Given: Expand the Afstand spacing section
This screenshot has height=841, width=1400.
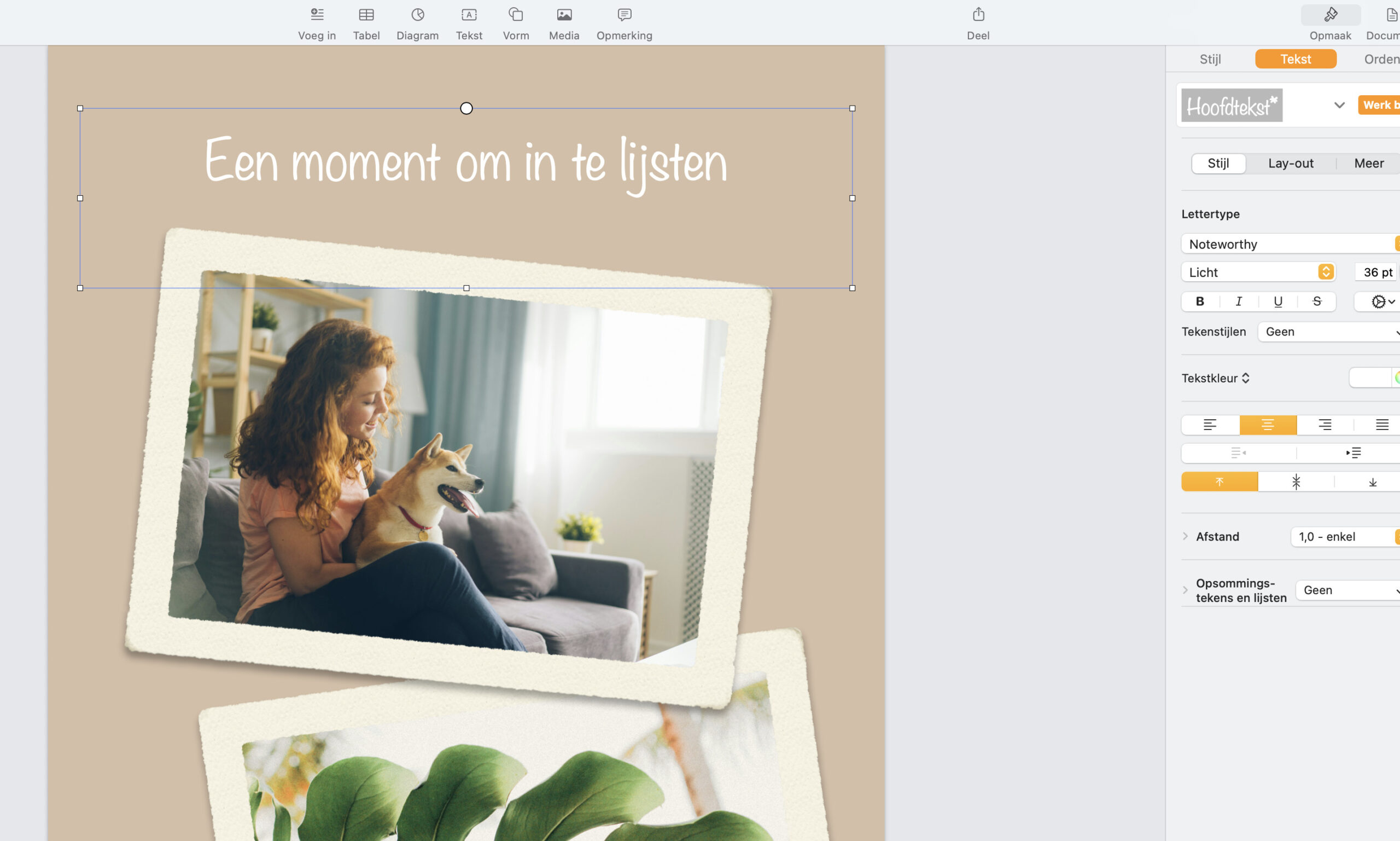Looking at the screenshot, I should [x=1187, y=536].
